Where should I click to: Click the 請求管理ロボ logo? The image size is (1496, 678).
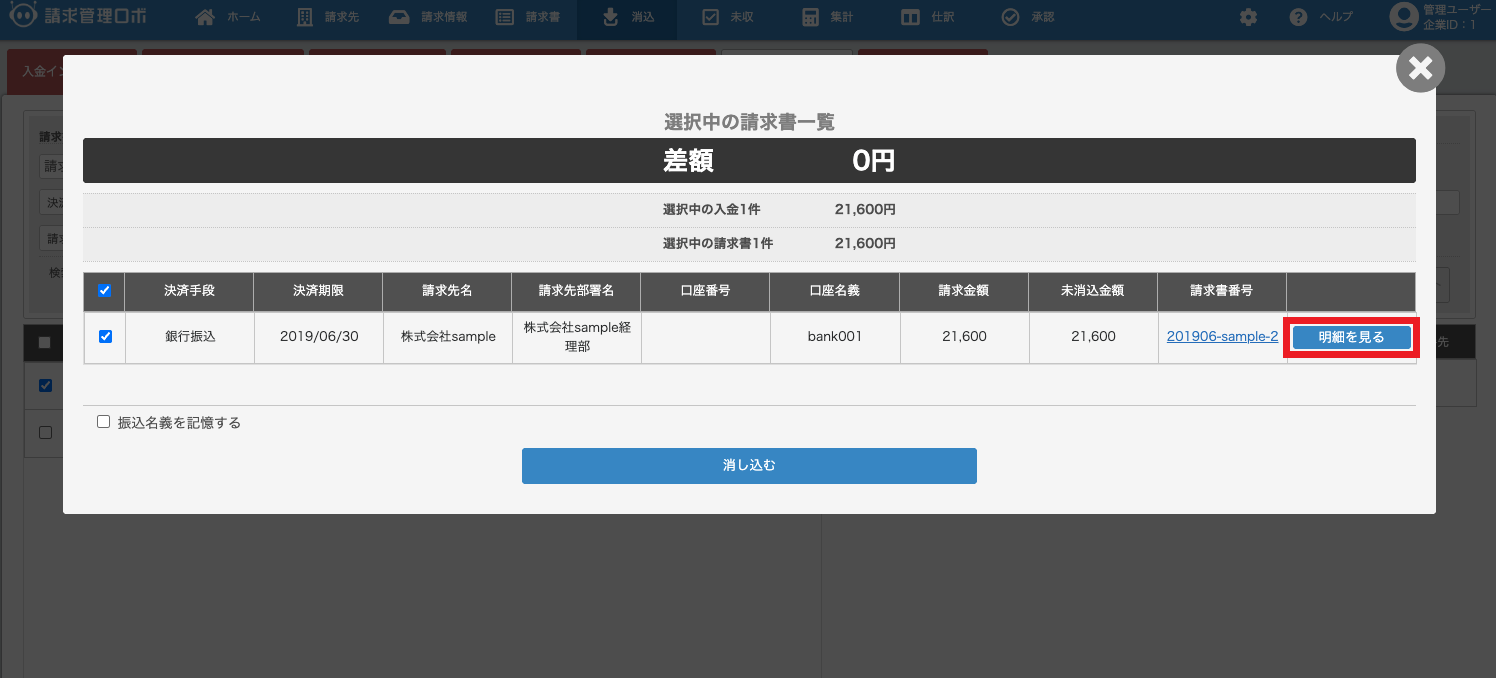click(78, 17)
